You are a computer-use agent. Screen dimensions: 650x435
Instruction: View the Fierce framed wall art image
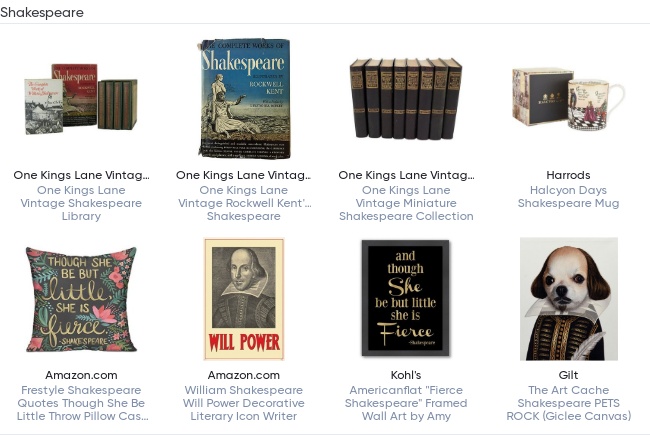point(406,298)
